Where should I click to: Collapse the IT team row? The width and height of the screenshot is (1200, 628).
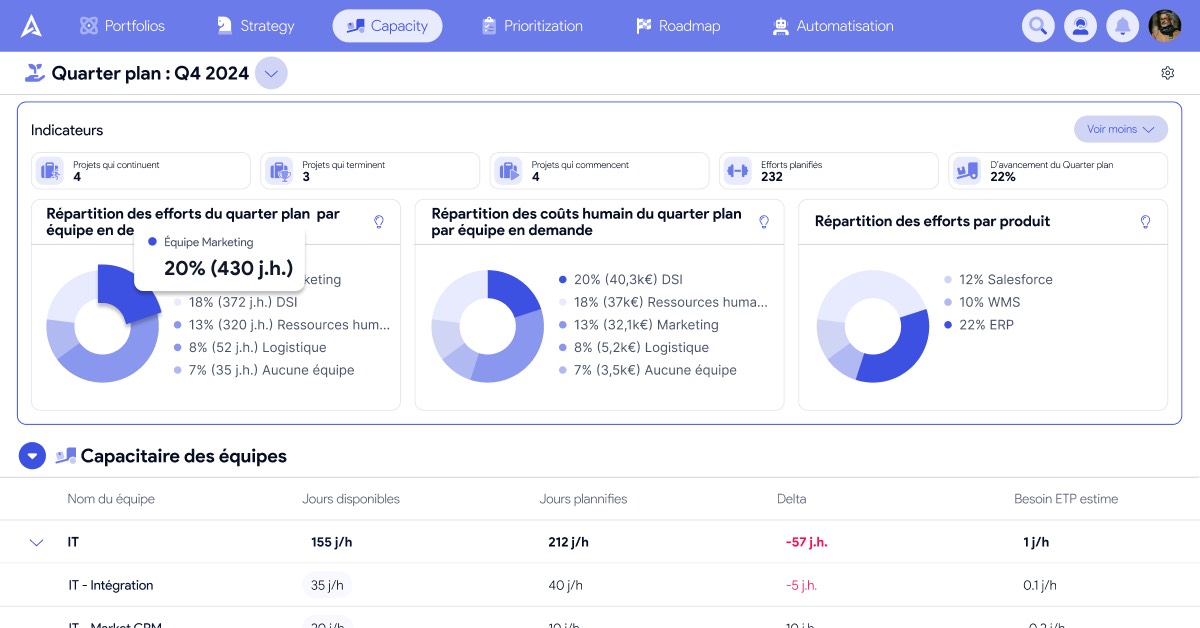tap(37, 543)
